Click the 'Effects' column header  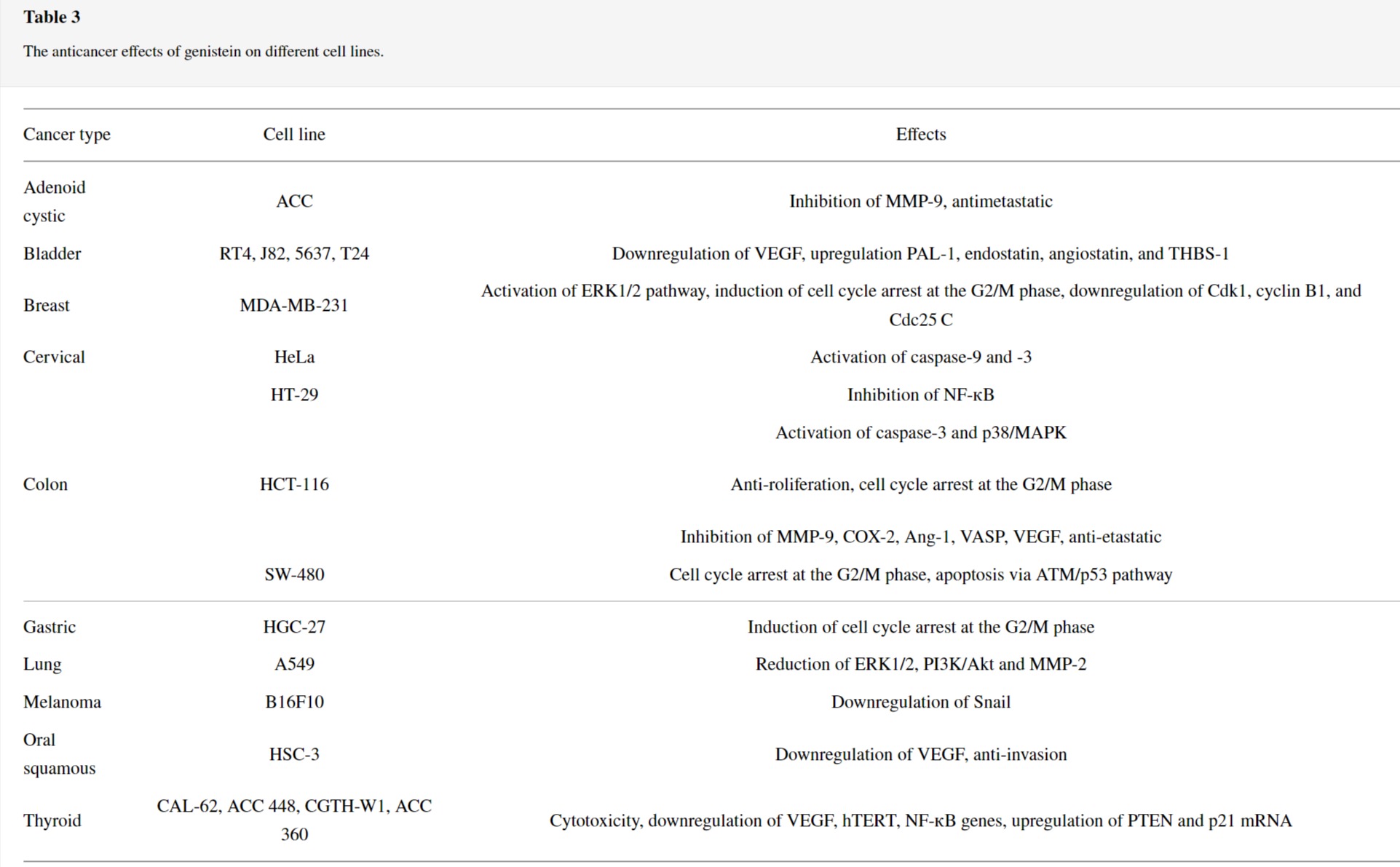(x=920, y=135)
